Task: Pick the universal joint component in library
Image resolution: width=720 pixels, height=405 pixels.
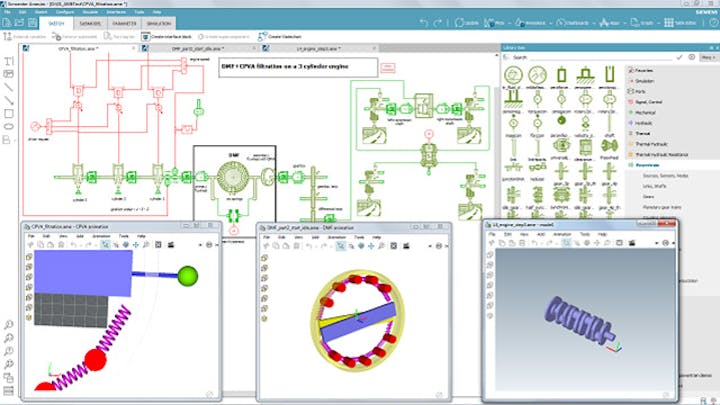Action: click(561, 148)
